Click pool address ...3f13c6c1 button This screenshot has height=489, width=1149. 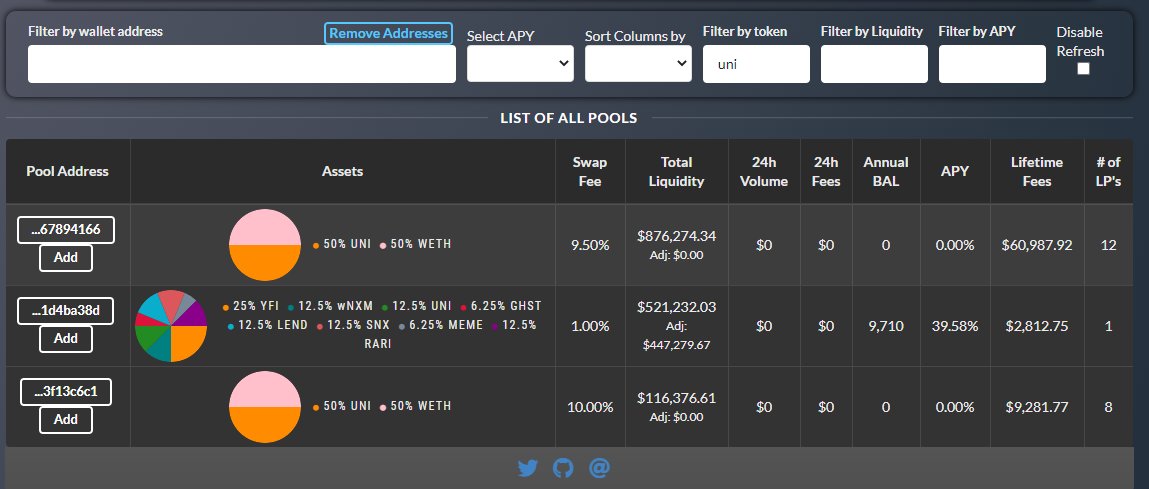pyautogui.click(x=66, y=392)
